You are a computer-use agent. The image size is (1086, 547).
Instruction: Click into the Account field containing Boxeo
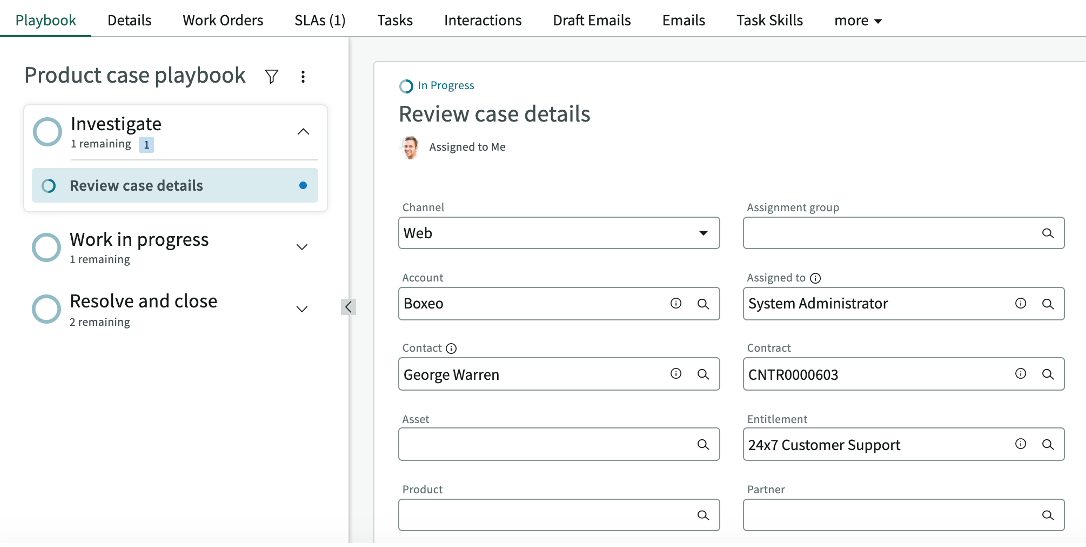pos(559,303)
